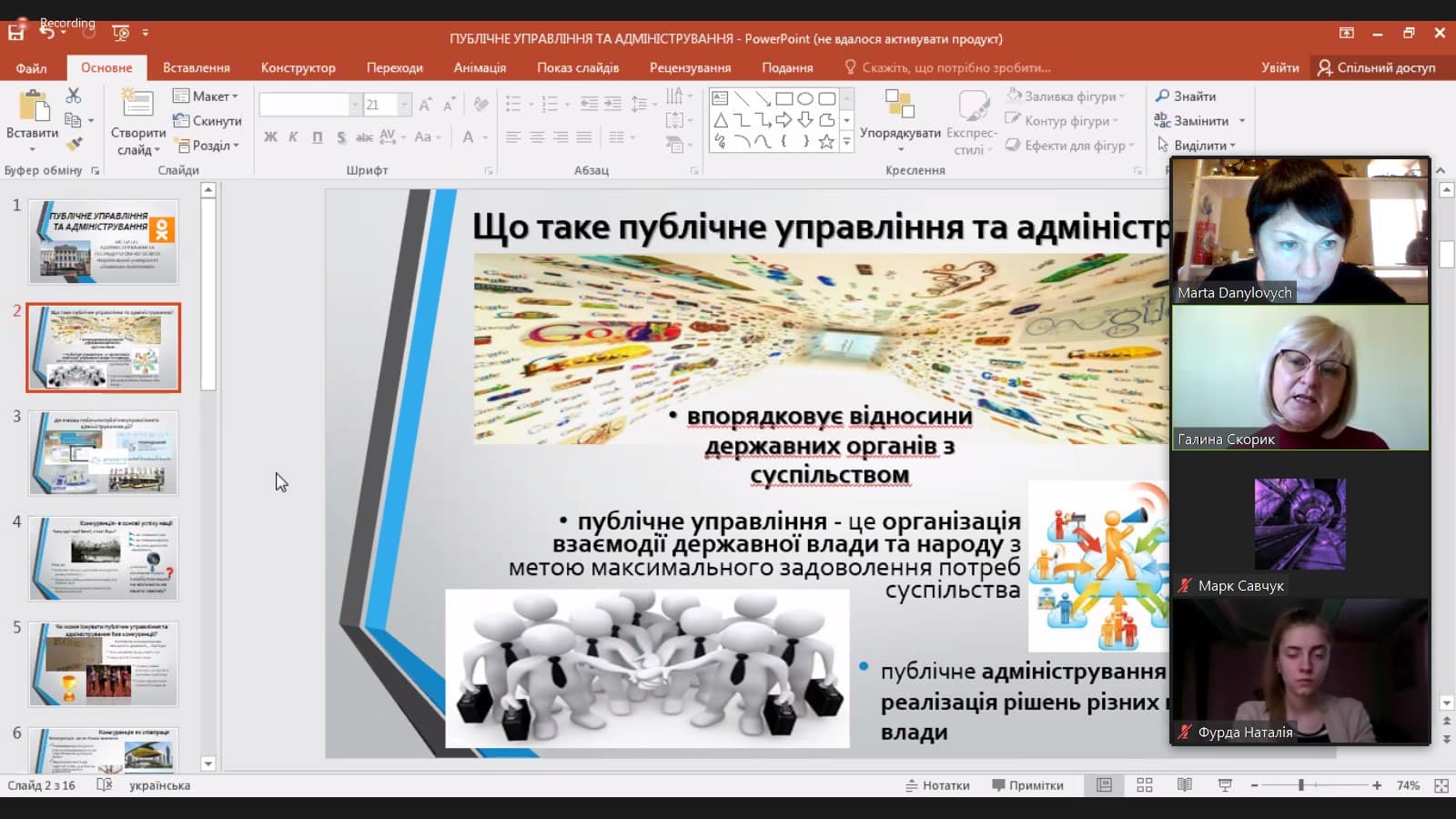Viewport: 1456px width, 819px height.
Task: Switch to the Конструктор ribbon tab
Action: coord(298,67)
